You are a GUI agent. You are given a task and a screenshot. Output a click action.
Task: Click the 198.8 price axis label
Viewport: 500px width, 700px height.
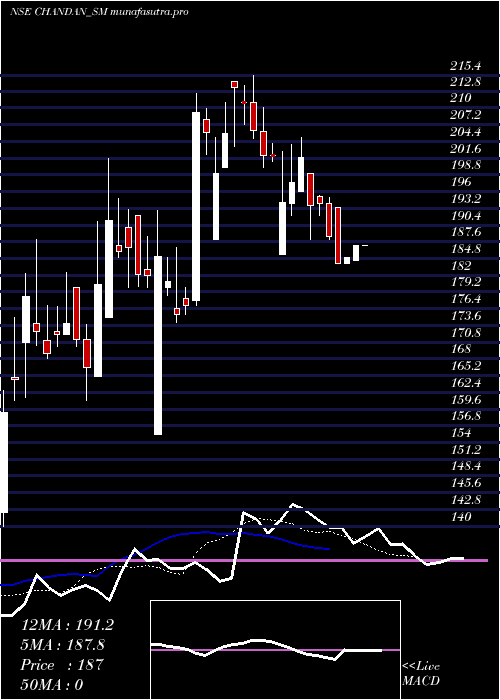point(466,165)
